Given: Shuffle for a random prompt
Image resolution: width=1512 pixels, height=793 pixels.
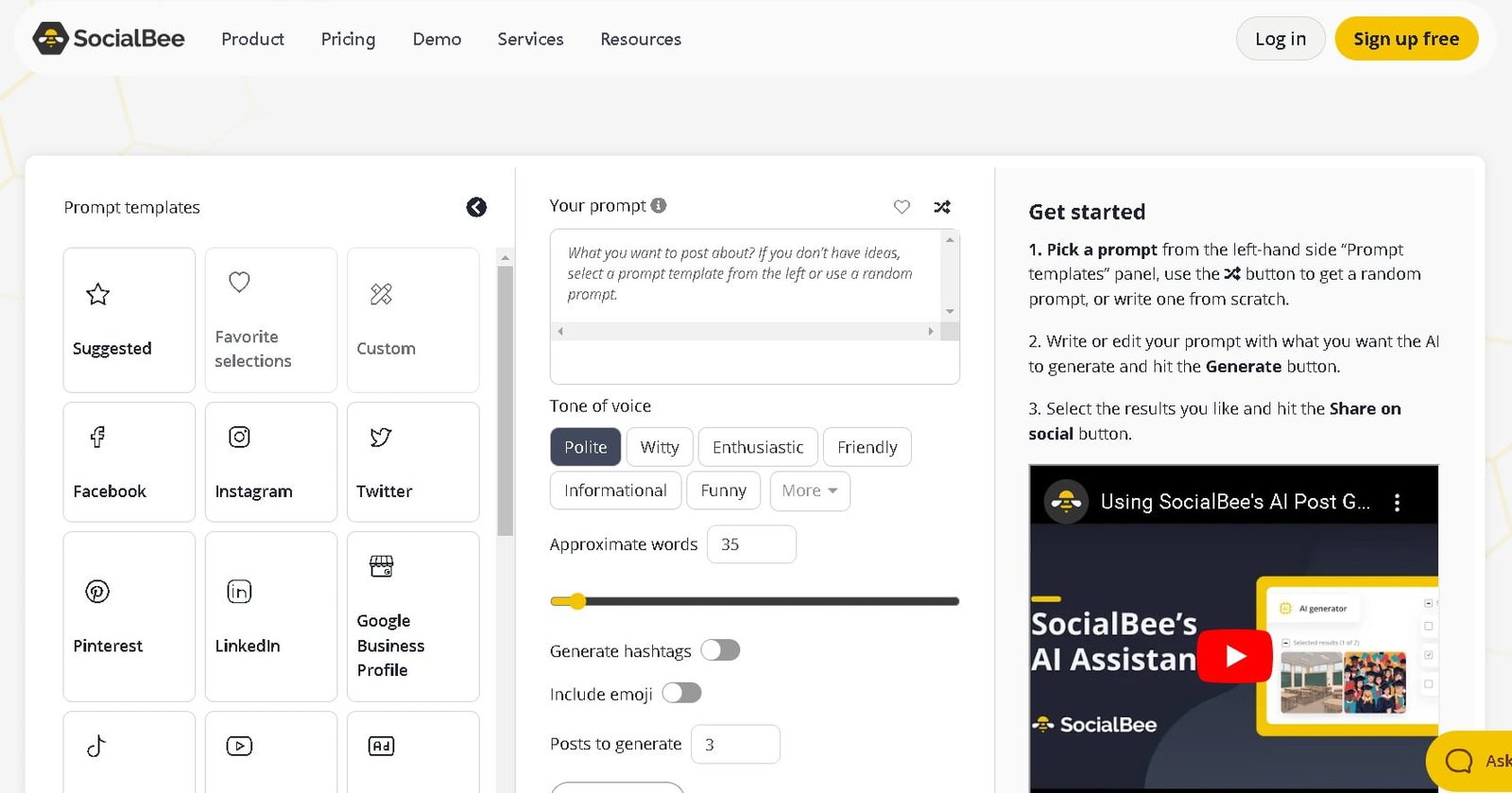Looking at the screenshot, I should point(942,207).
